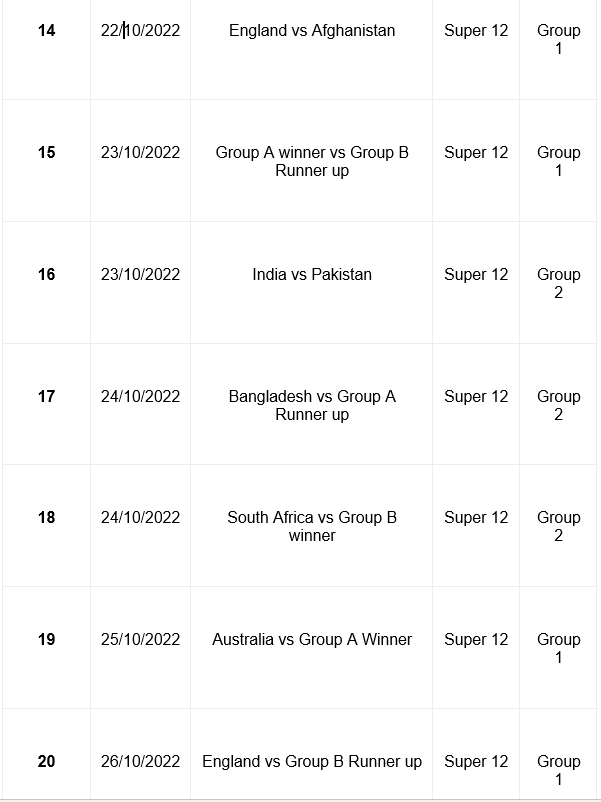The height and width of the screenshot is (802, 601).
Task: Select the Bangladesh vs Group A Runner up cell
Action: click(311, 404)
